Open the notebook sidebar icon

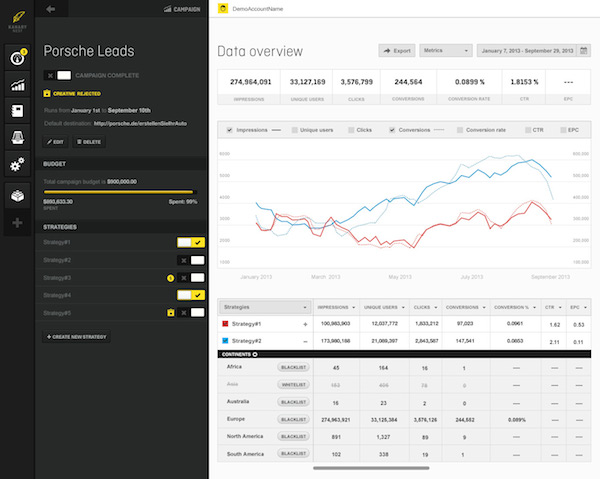[17, 111]
